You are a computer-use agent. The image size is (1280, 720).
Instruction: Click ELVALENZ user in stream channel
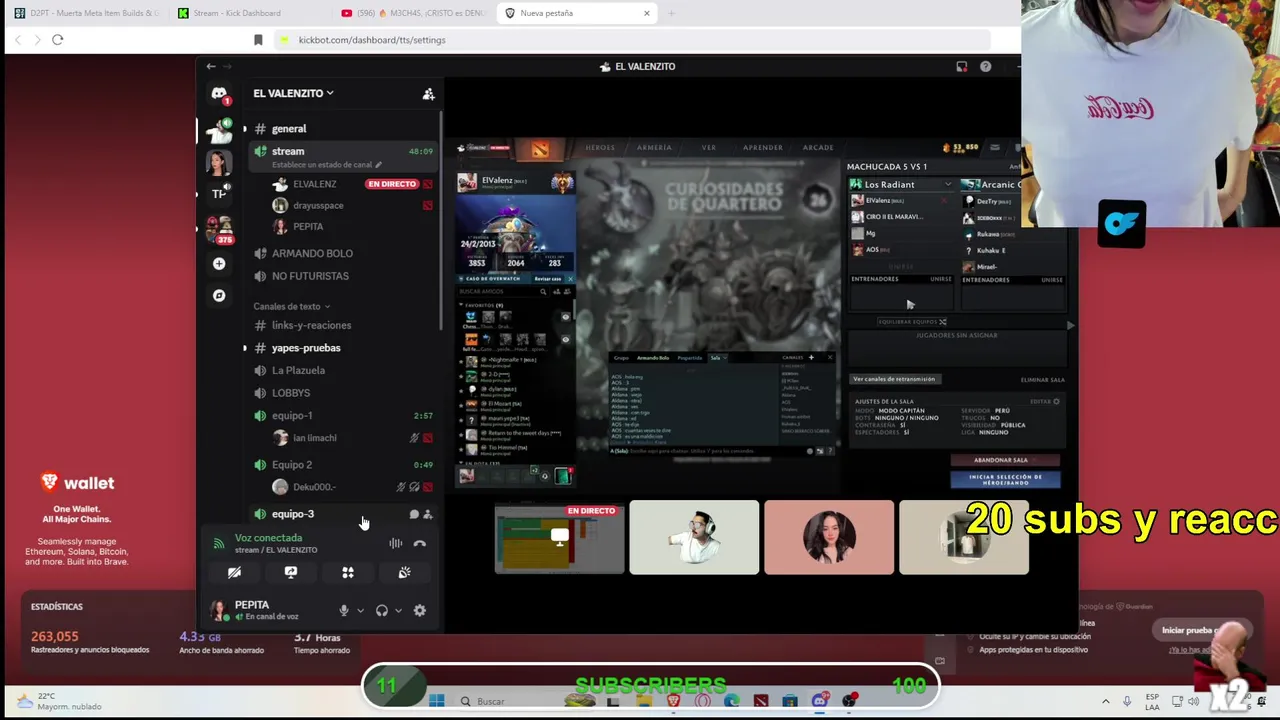click(314, 184)
